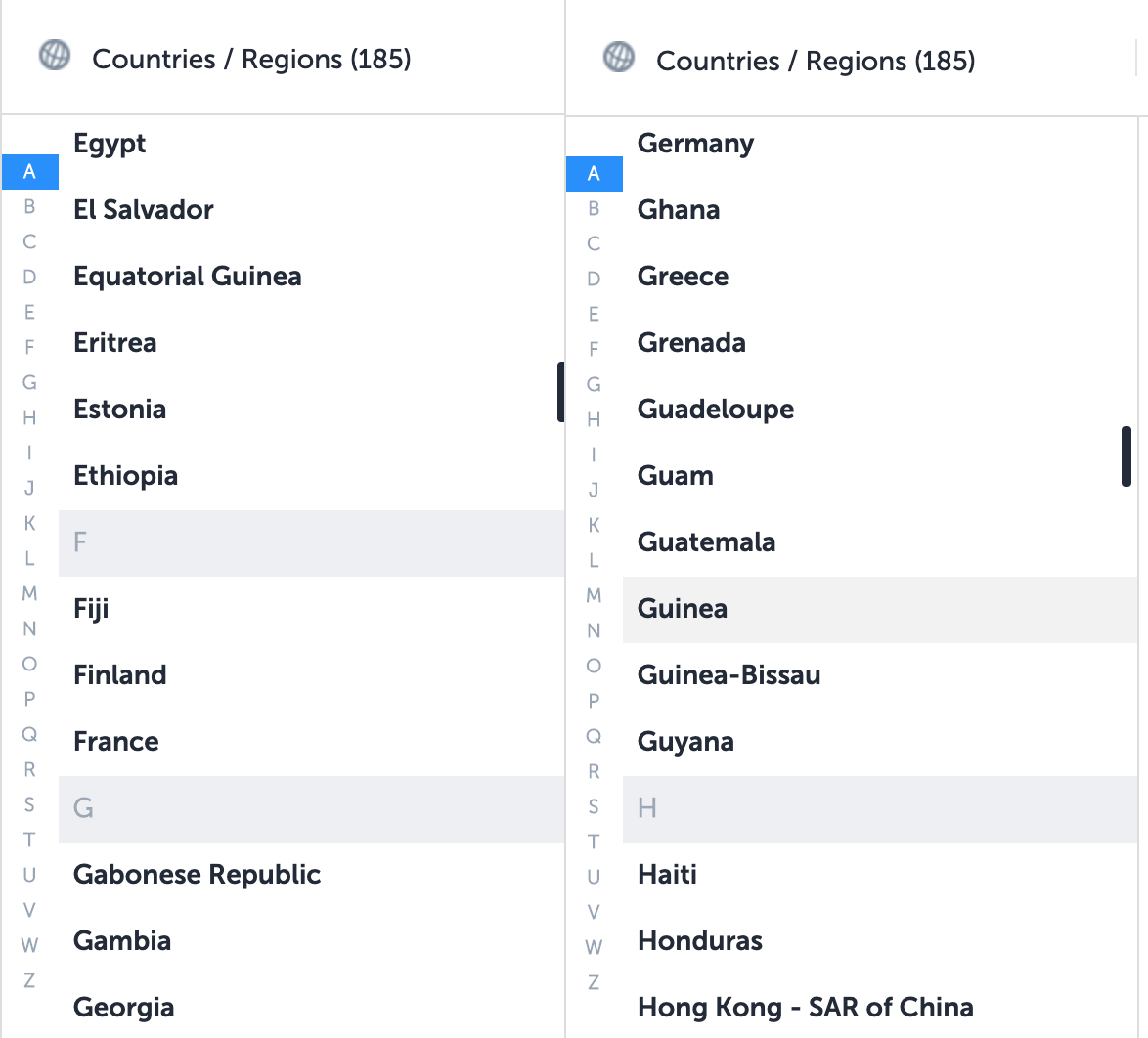Select Egypt at the top of the left list

coord(110,143)
